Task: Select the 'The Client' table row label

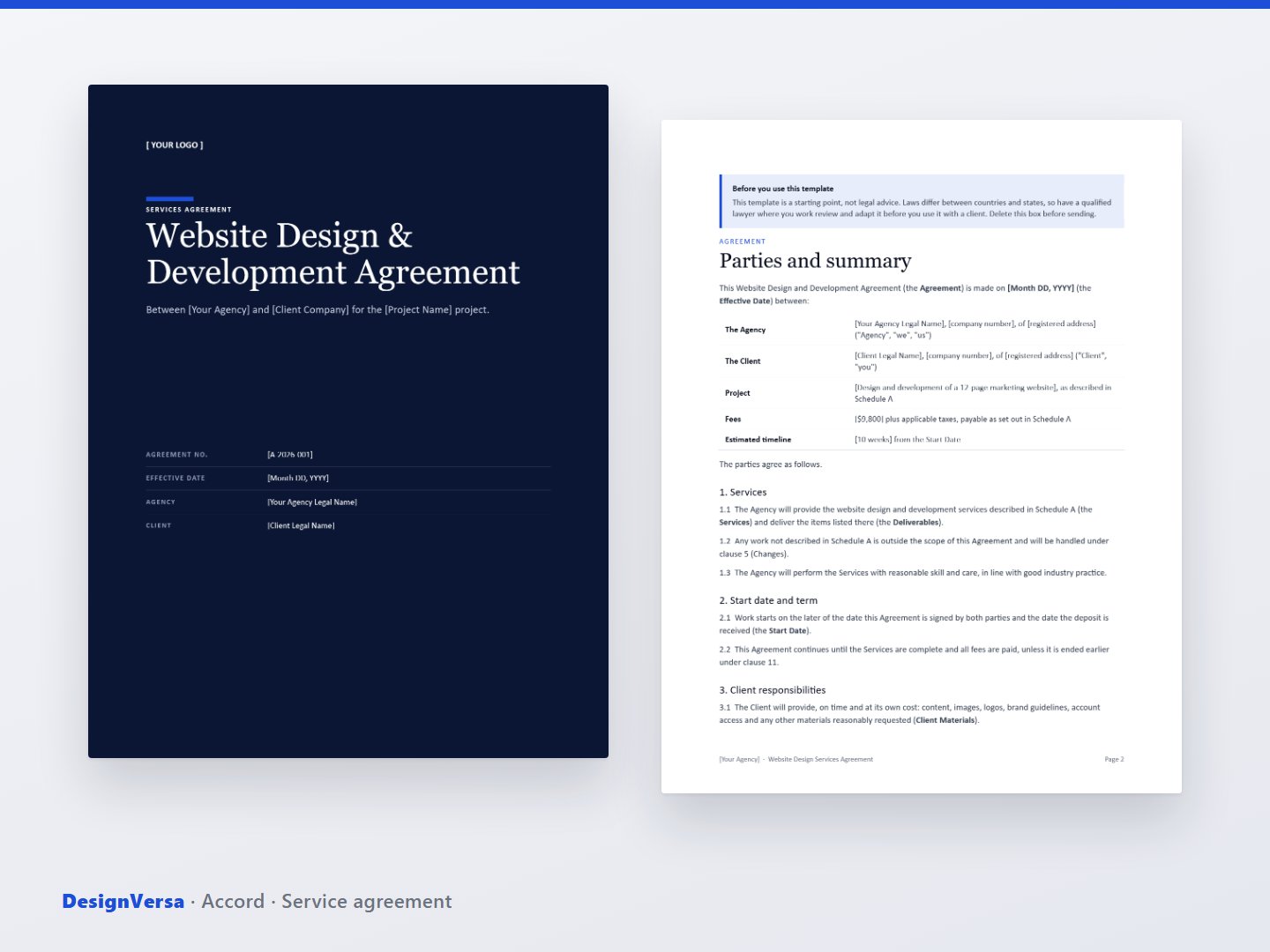Action: click(x=743, y=361)
